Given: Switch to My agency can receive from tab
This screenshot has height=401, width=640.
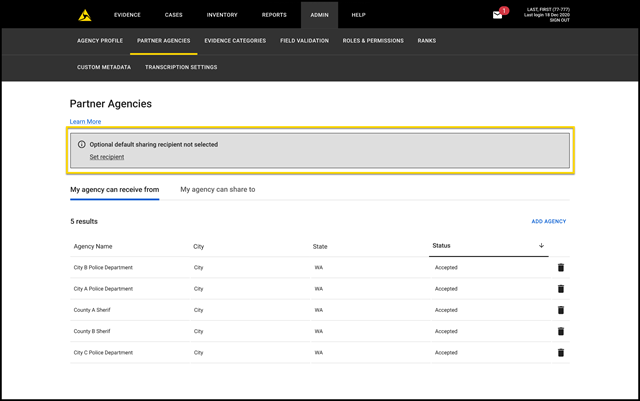Looking at the screenshot, I should click(115, 189).
